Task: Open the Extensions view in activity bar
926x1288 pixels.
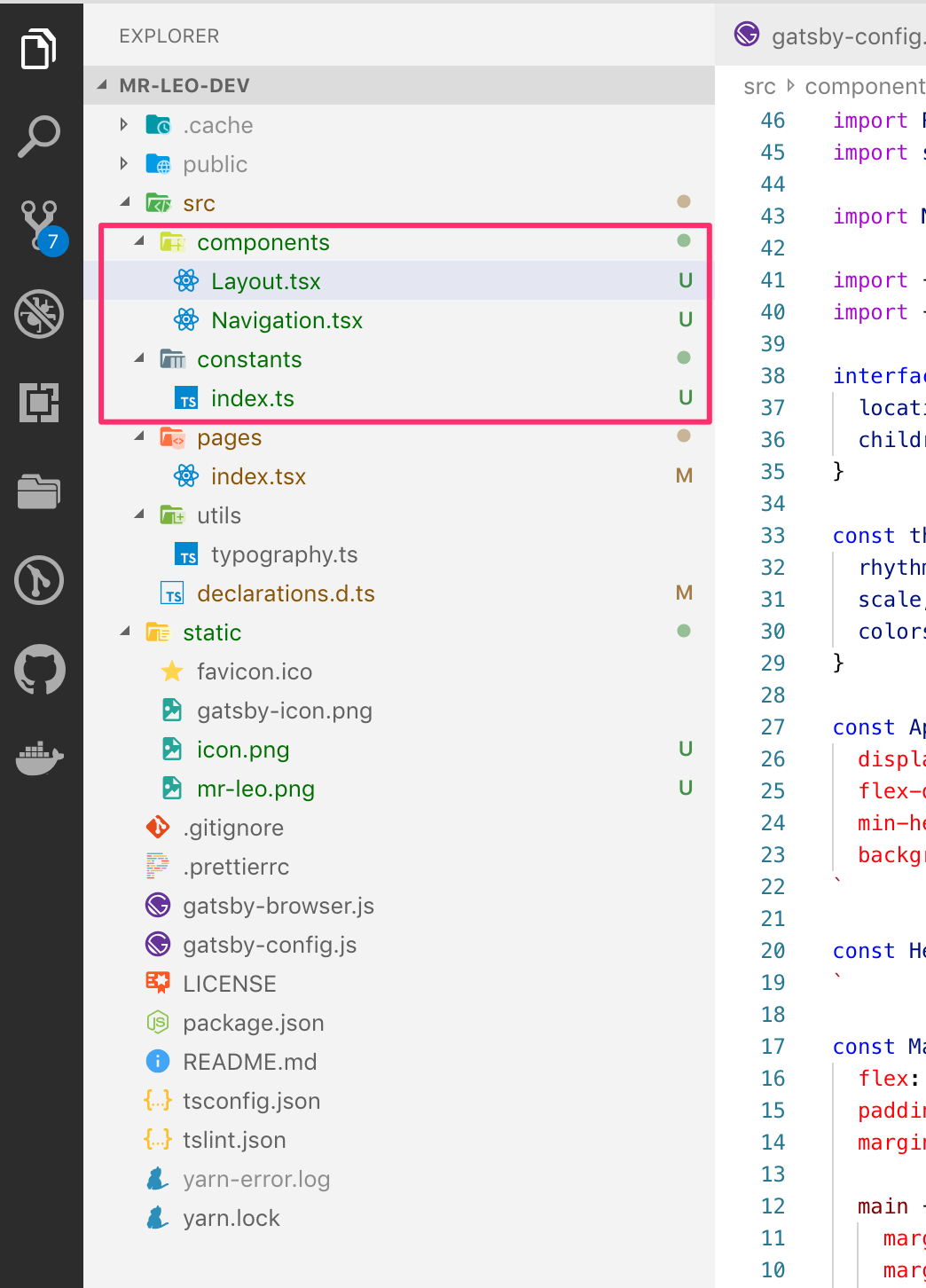Action: pos(39,403)
